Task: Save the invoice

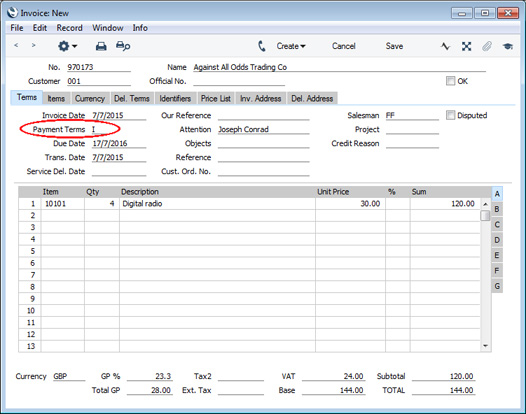Action: (394, 46)
